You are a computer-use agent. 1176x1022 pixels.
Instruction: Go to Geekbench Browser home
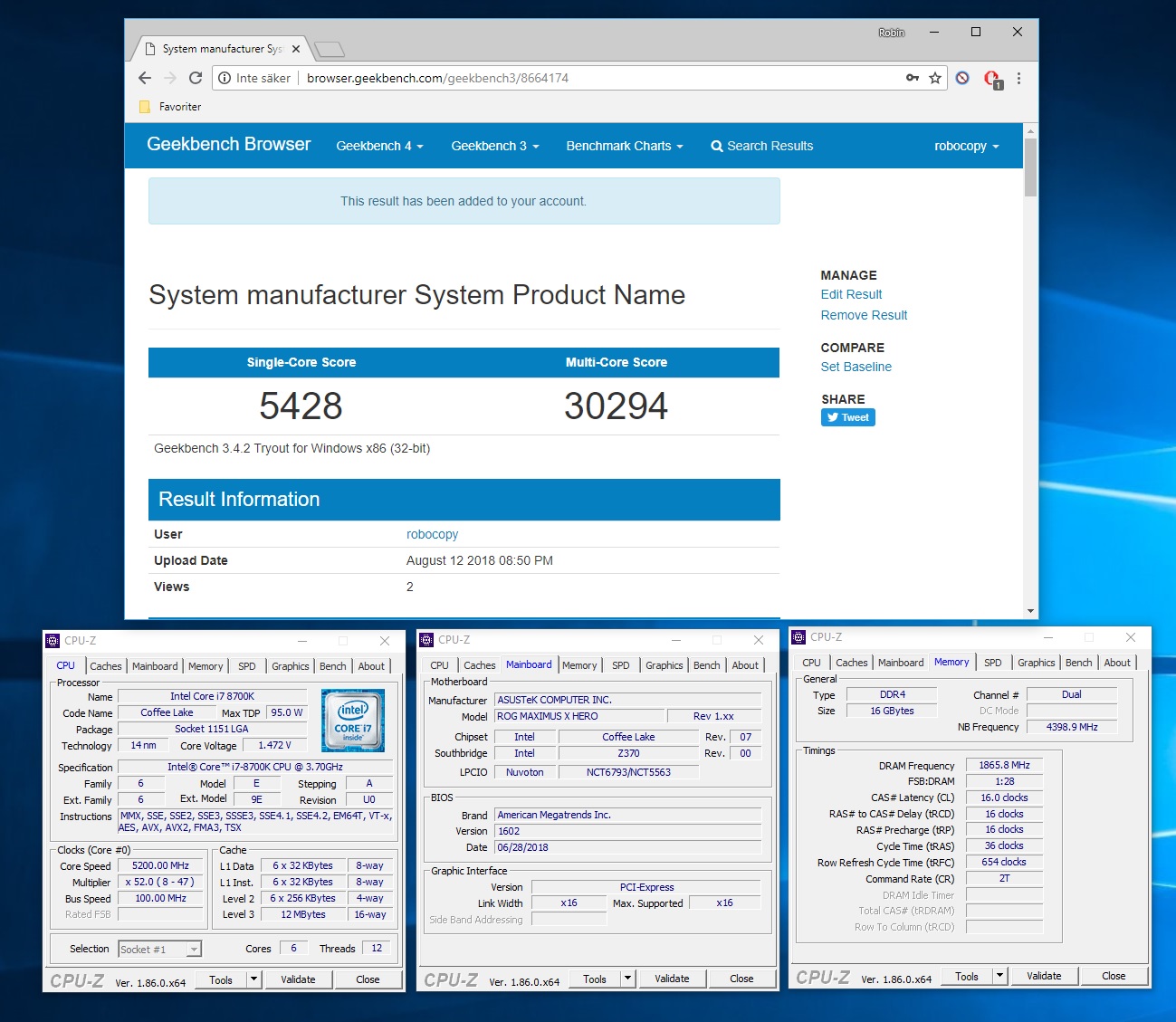click(228, 144)
